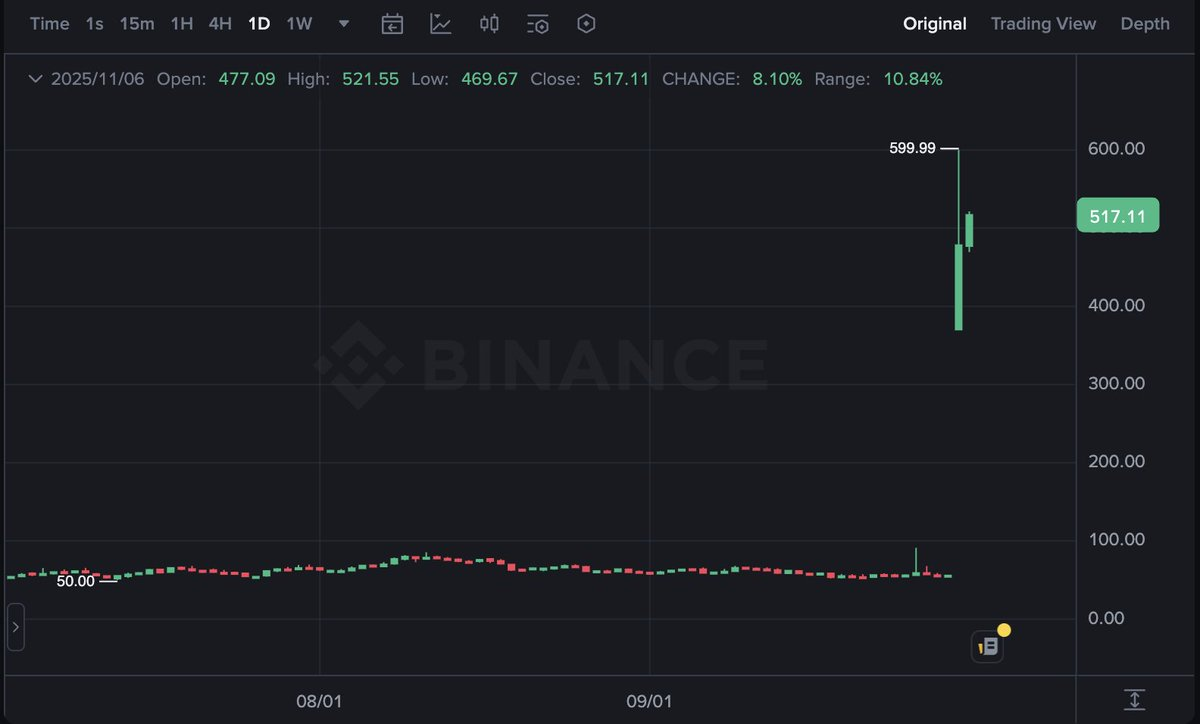The image size is (1200, 724).
Task: Click the 599.99 high price marker
Action: pyautogui.click(x=912, y=148)
